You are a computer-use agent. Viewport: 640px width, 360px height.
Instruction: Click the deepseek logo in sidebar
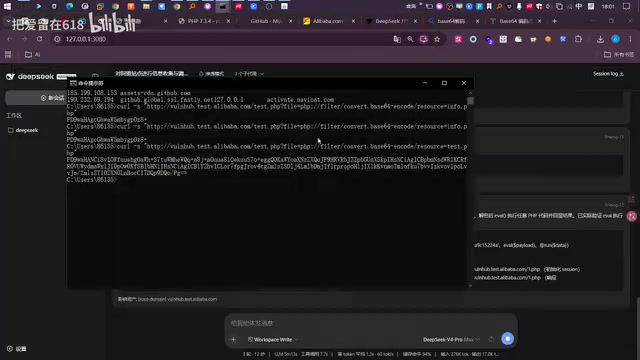tap(30, 76)
